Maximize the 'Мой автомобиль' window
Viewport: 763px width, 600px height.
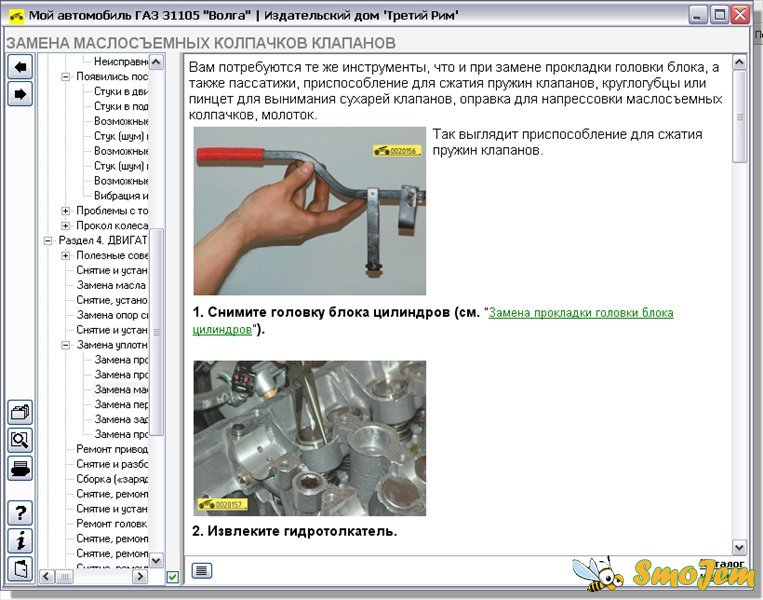pos(719,15)
